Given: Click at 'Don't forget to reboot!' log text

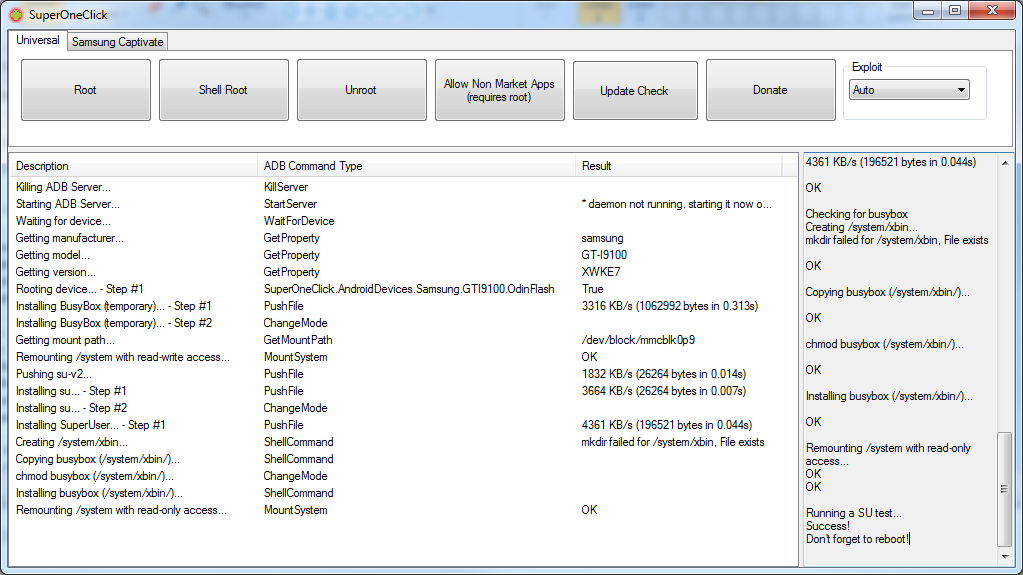Looking at the screenshot, I should tap(857, 539).
